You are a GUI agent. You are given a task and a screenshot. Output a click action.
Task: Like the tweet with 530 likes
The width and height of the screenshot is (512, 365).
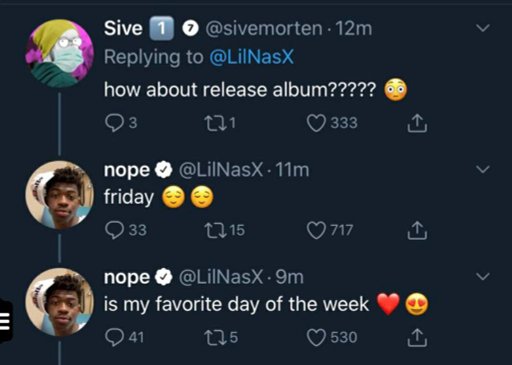click(316, 337)
